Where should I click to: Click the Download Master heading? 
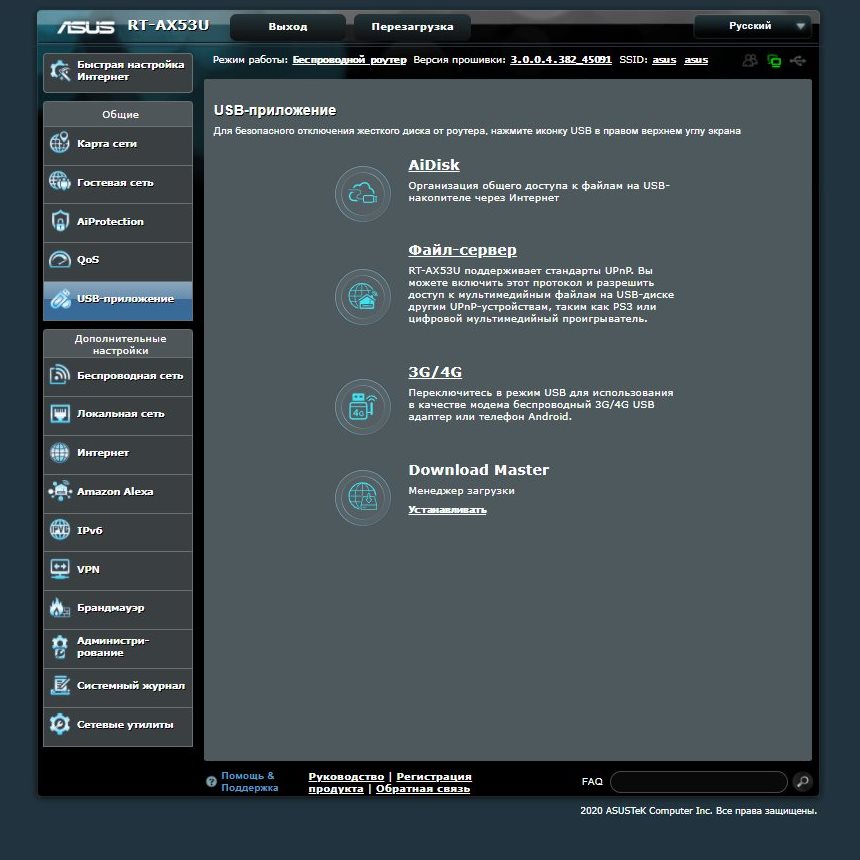478,469
